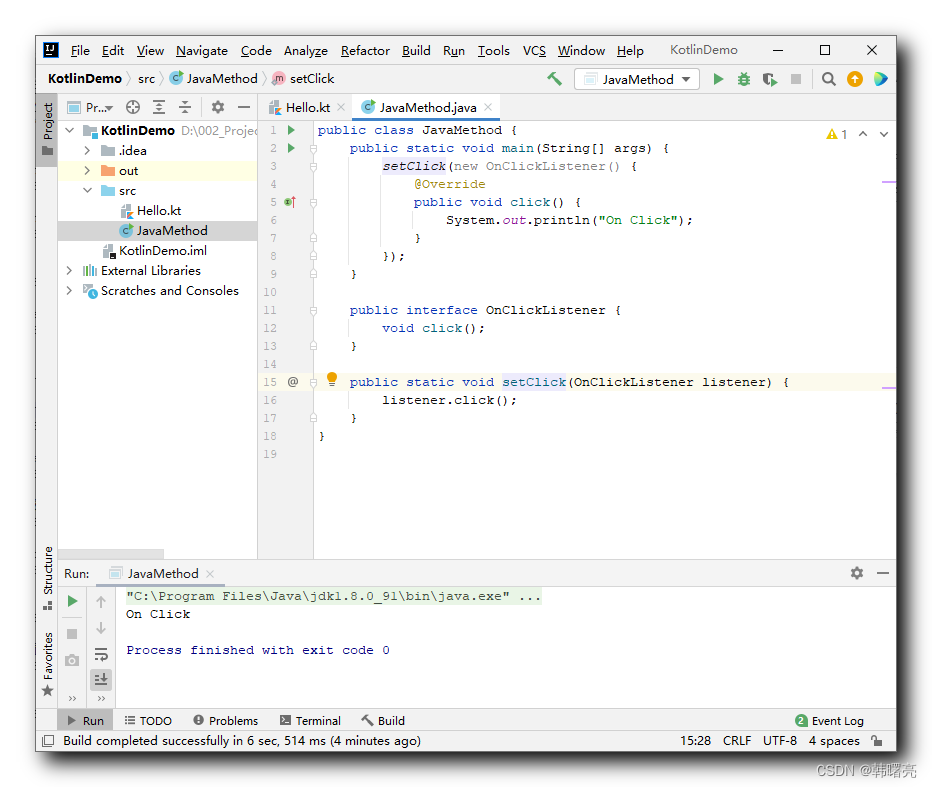The image size is (932, 787).
Task: Click the orange IDE update icon
Action: [x=855, y=79]
